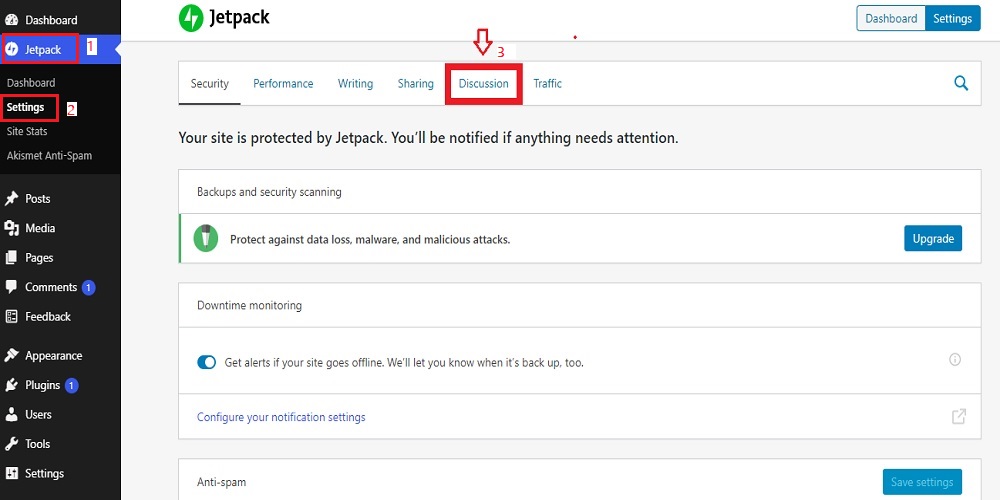This screenshot has width=1000, height=500.
Task: Open Media library from the sidebar icon
Action: tap(12, 228)
